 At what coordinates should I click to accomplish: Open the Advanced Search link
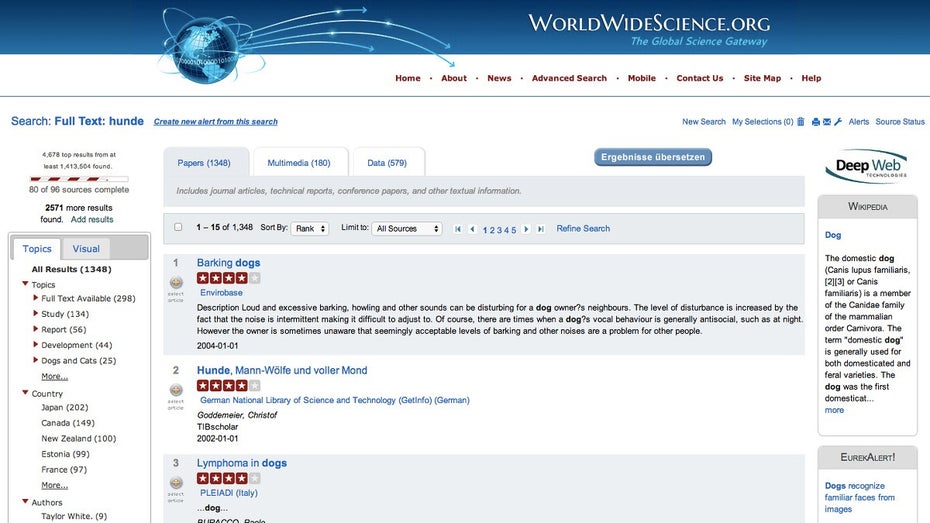click(569, 78)
